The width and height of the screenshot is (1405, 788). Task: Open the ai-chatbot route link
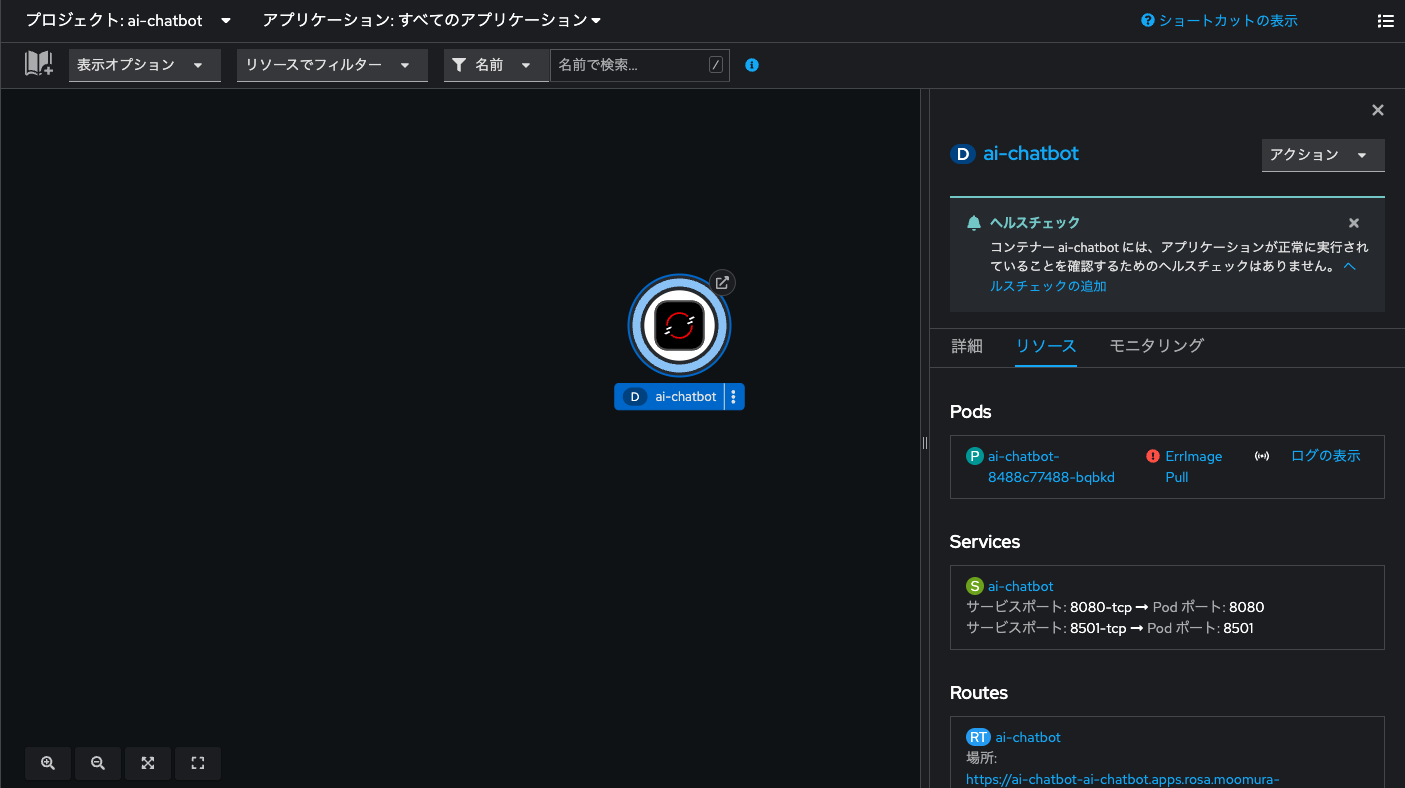[1028, 737]
